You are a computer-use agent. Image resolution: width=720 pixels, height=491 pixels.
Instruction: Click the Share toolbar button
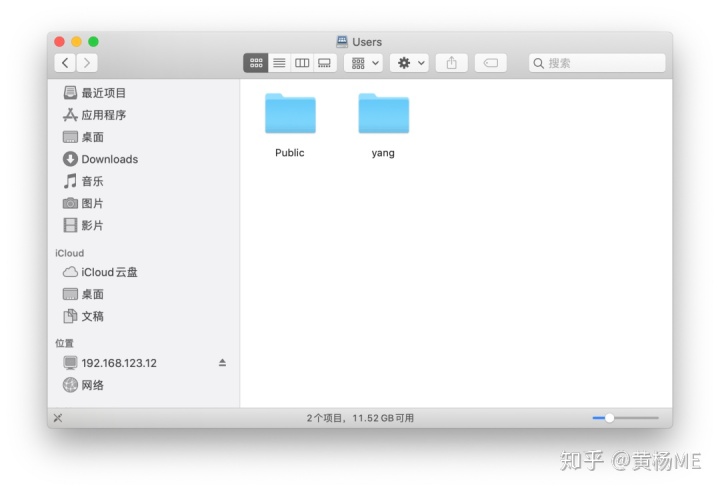click(451, 63)
